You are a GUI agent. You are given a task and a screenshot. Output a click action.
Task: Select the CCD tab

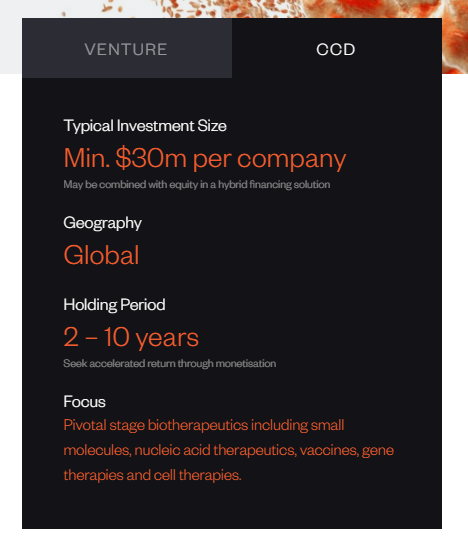tap(337, 48)
